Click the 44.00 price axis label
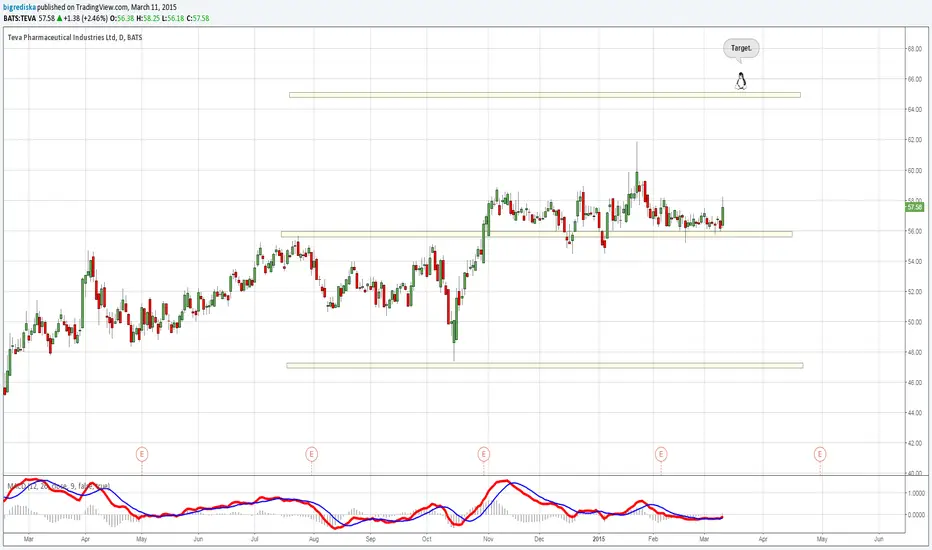Viewport: 932px width, 550px height. click(915, 413)
